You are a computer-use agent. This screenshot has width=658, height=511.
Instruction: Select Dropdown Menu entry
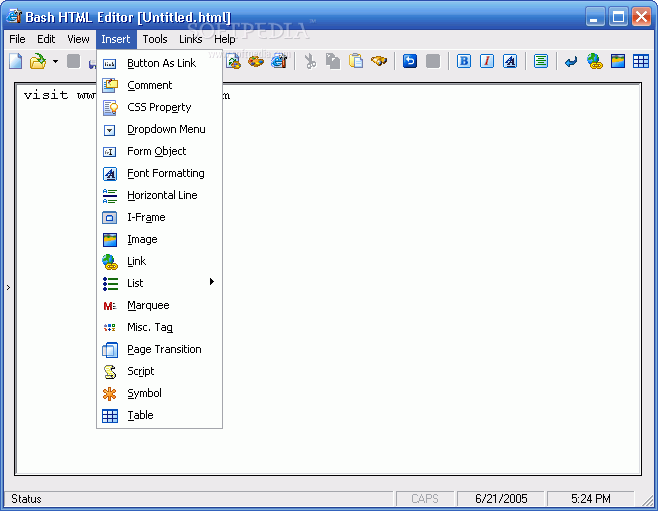(159, 129)
